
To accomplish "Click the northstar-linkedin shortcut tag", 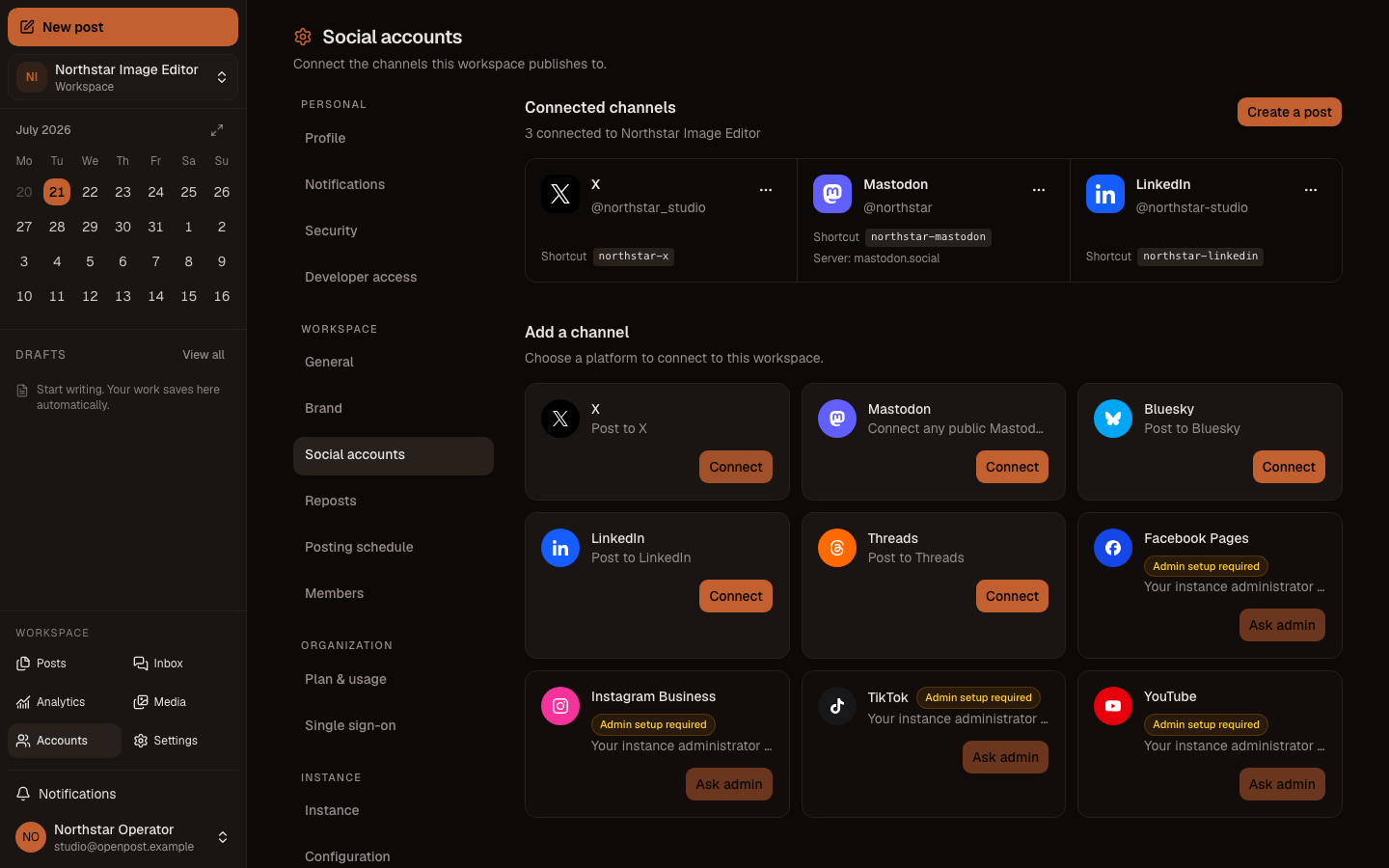I will (1201, 257).
